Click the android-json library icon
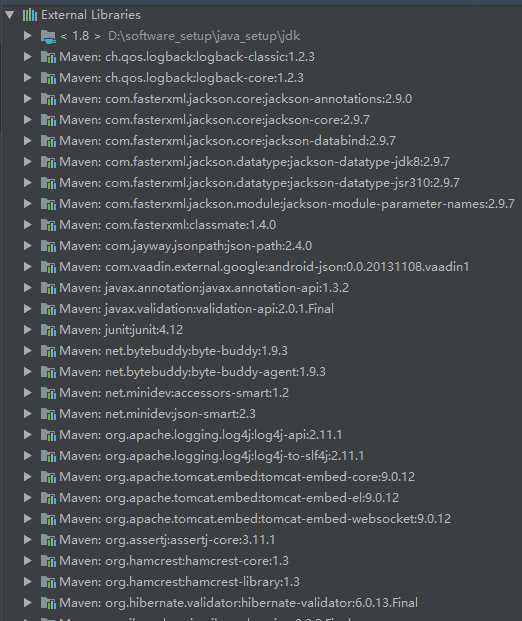 pos(48,267)
